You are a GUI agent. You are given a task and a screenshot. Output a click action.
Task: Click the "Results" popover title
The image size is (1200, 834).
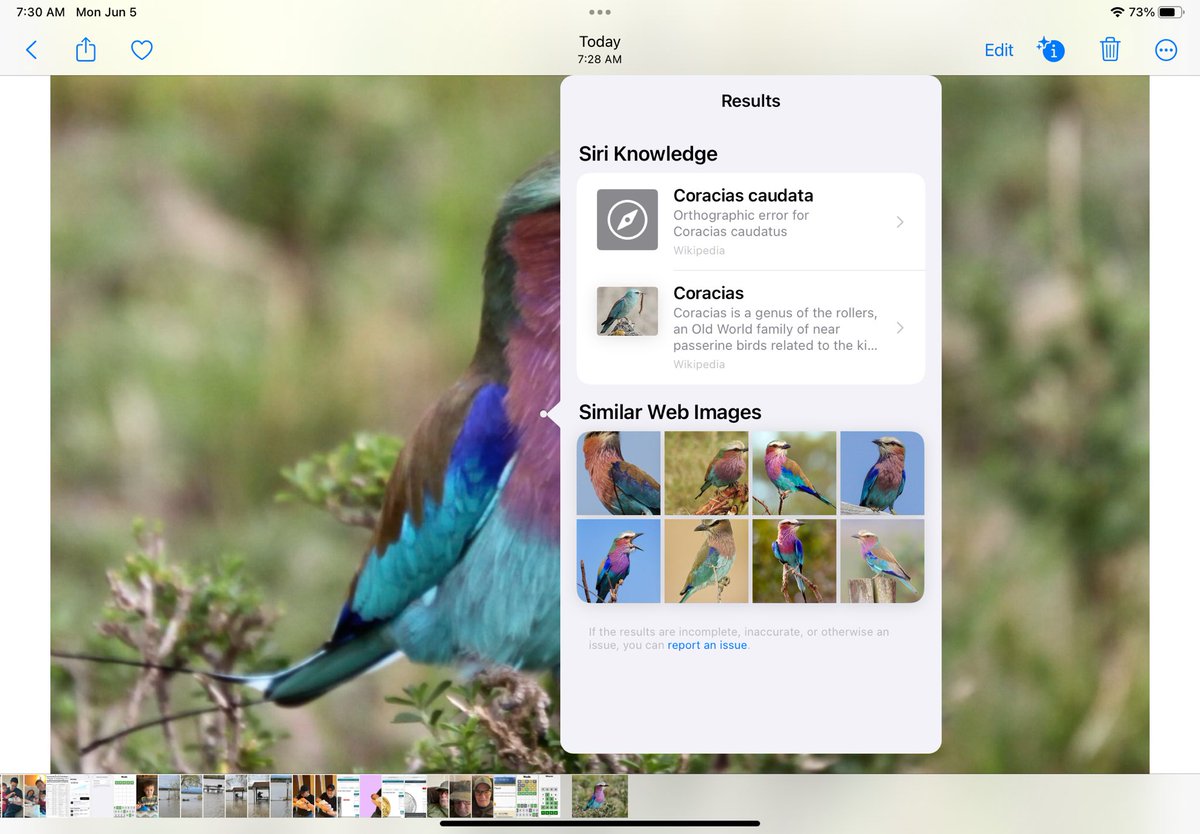[751, 101]
